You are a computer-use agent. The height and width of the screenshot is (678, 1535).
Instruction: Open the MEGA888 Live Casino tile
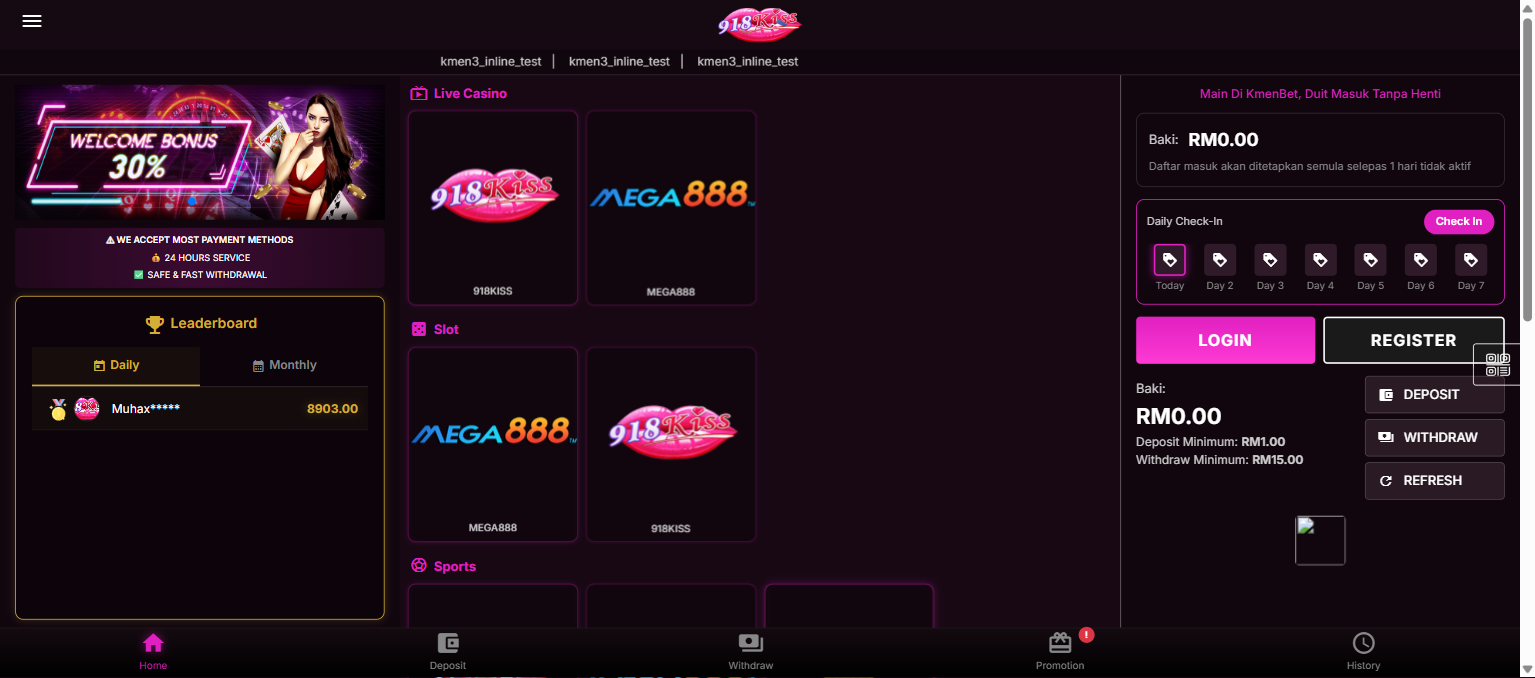[671, 207]
